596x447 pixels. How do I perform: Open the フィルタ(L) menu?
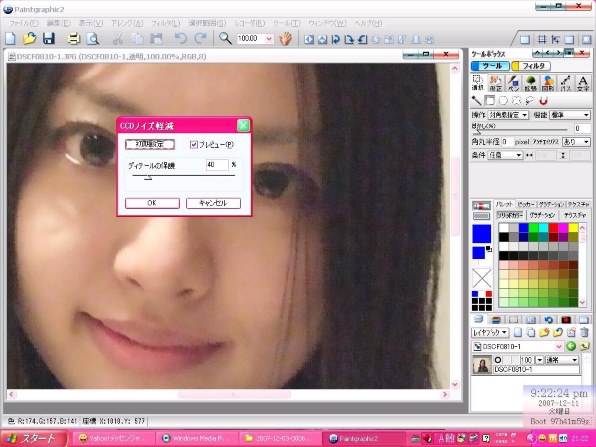(x=165, y=23)
